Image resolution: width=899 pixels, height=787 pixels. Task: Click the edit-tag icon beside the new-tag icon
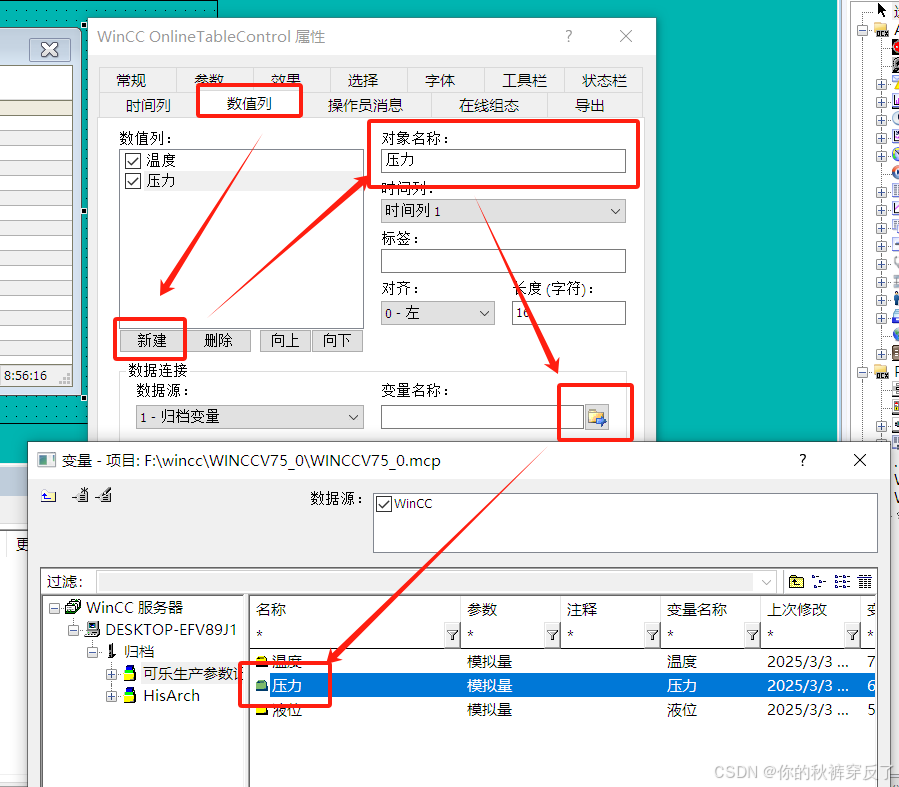[x=104, y=495]
